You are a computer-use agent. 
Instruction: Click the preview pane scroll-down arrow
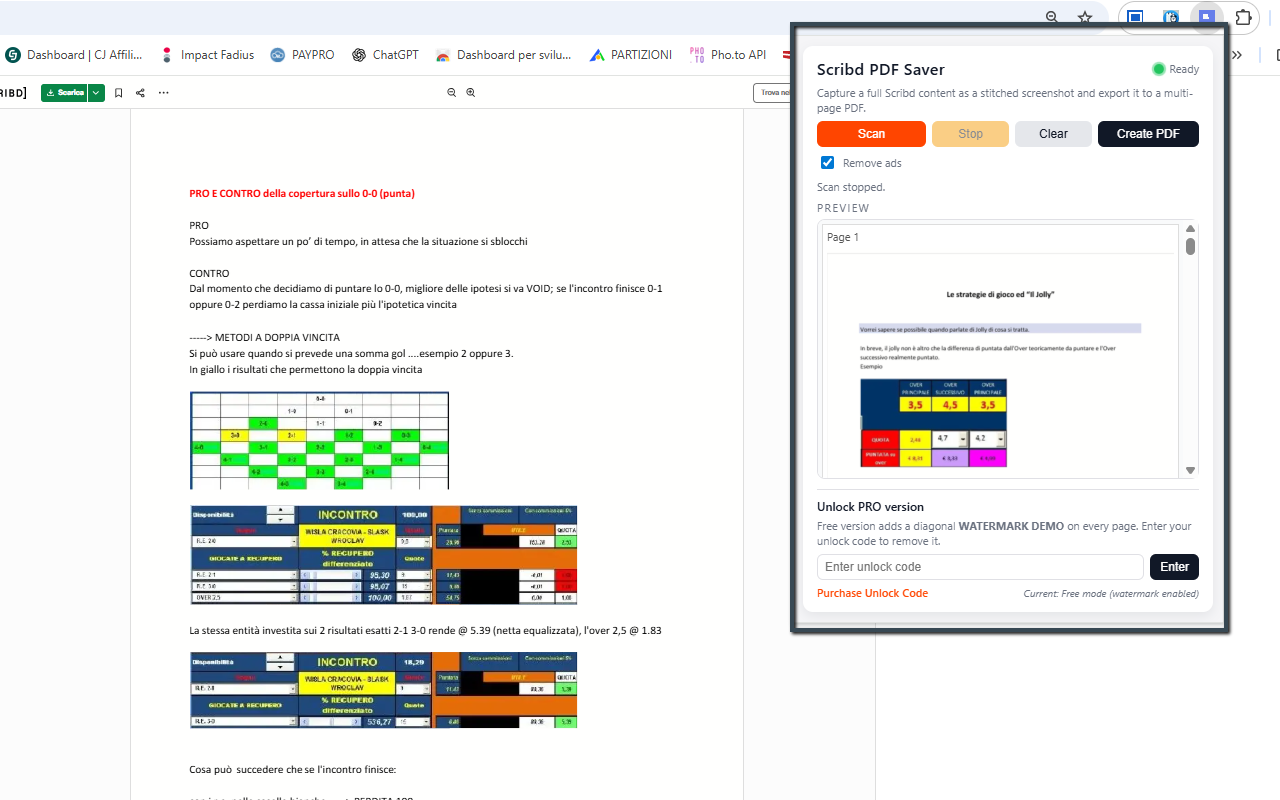point(1190,469)
